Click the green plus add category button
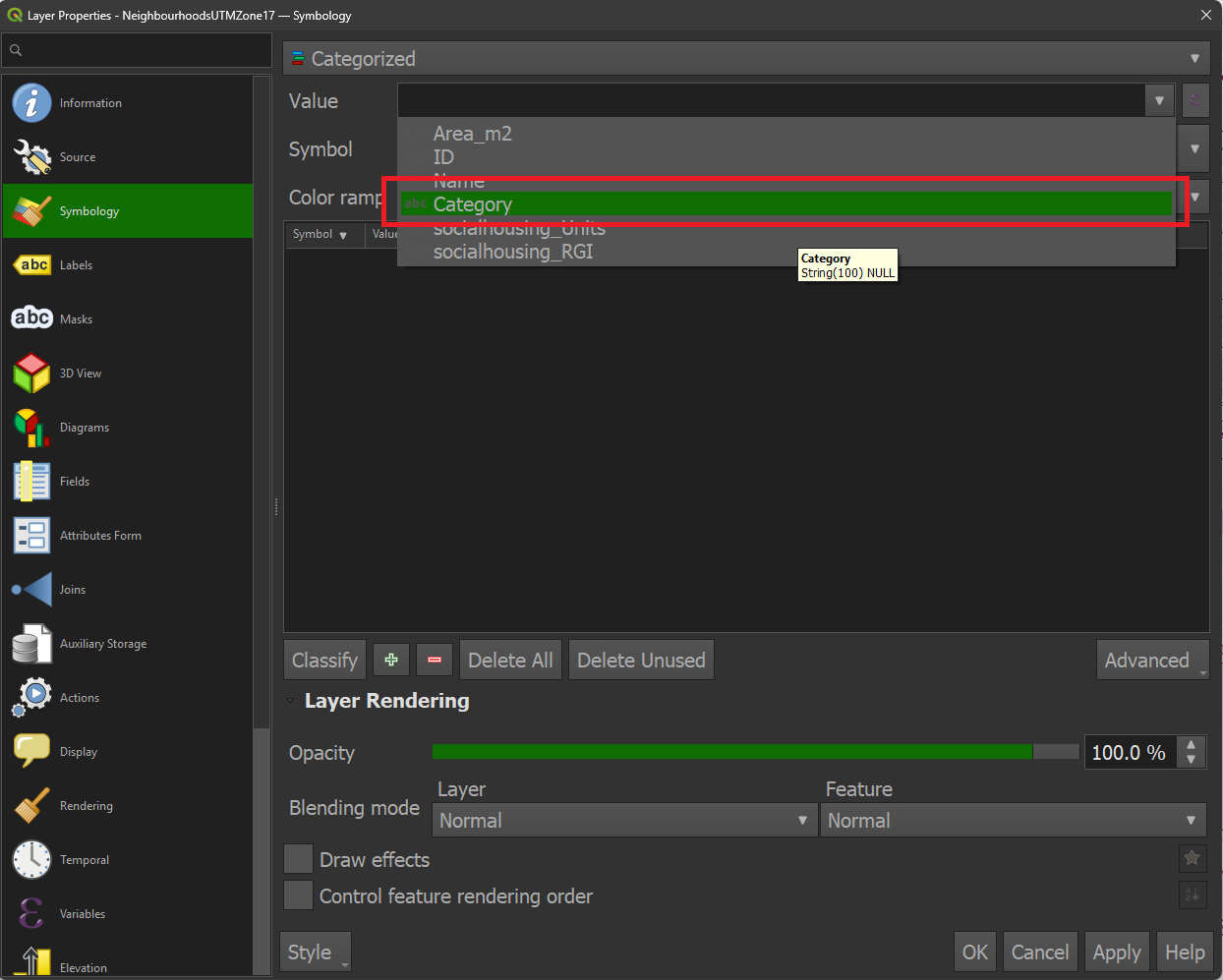The image size is (1223, 980). tap(391, 660)
